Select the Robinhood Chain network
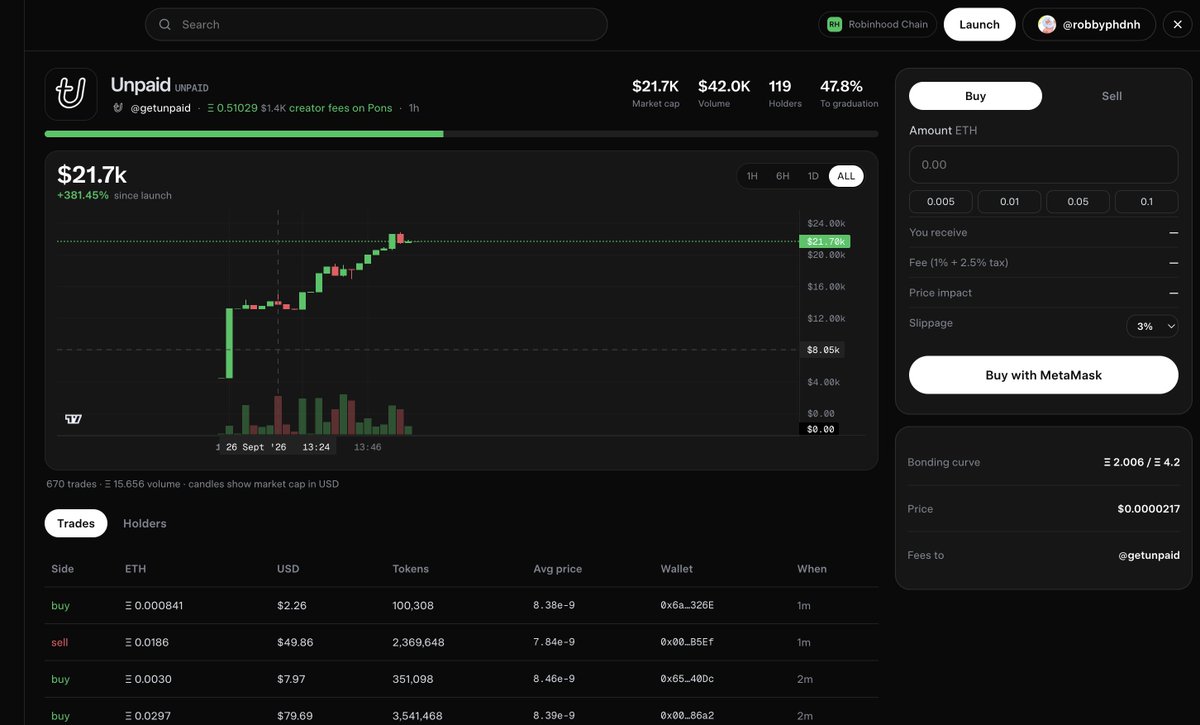The height and width of the screenshot is (725, 1200). coord(877,24)
